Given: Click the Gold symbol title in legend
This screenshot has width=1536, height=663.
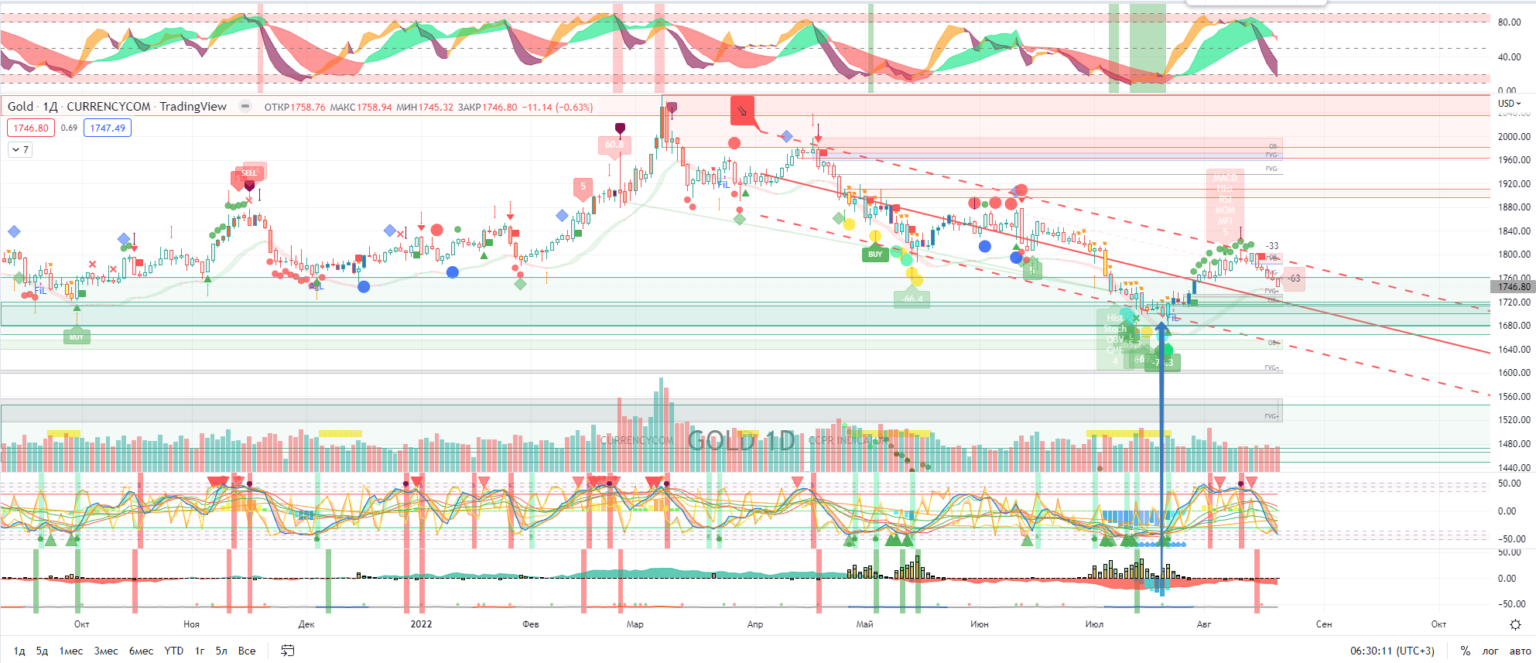Looking at the screenshot, I should (19, 106).
